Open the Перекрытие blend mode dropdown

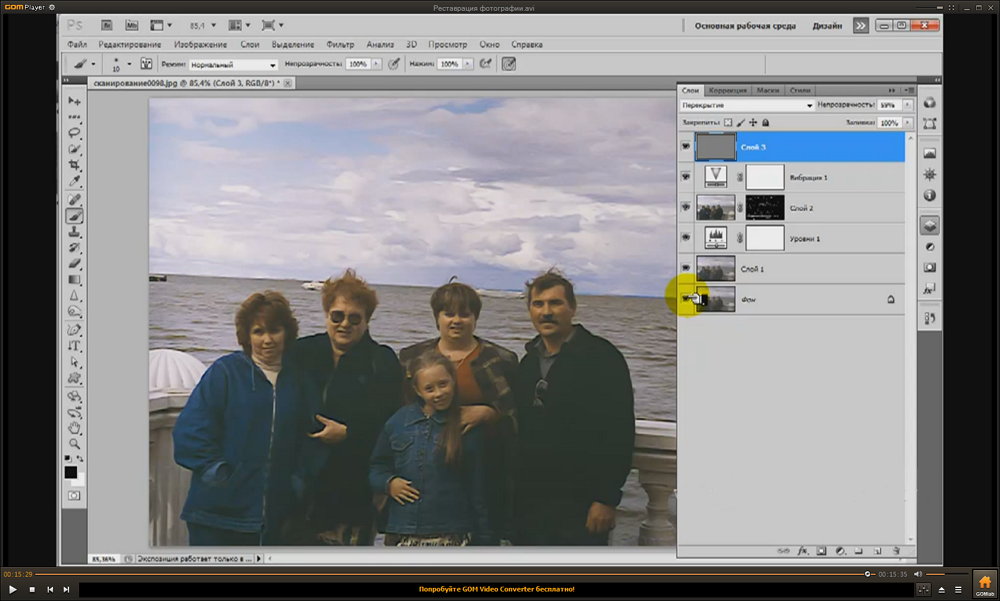pos(746,104)
